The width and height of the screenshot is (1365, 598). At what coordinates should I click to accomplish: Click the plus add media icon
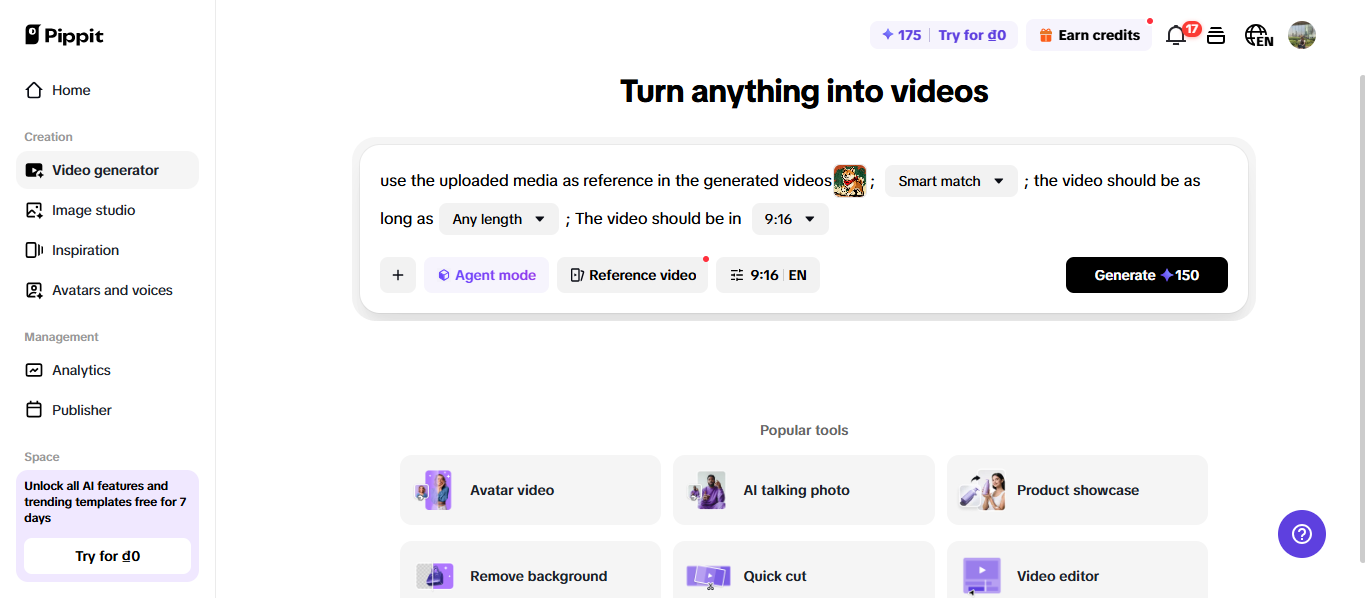pos(397,275)
